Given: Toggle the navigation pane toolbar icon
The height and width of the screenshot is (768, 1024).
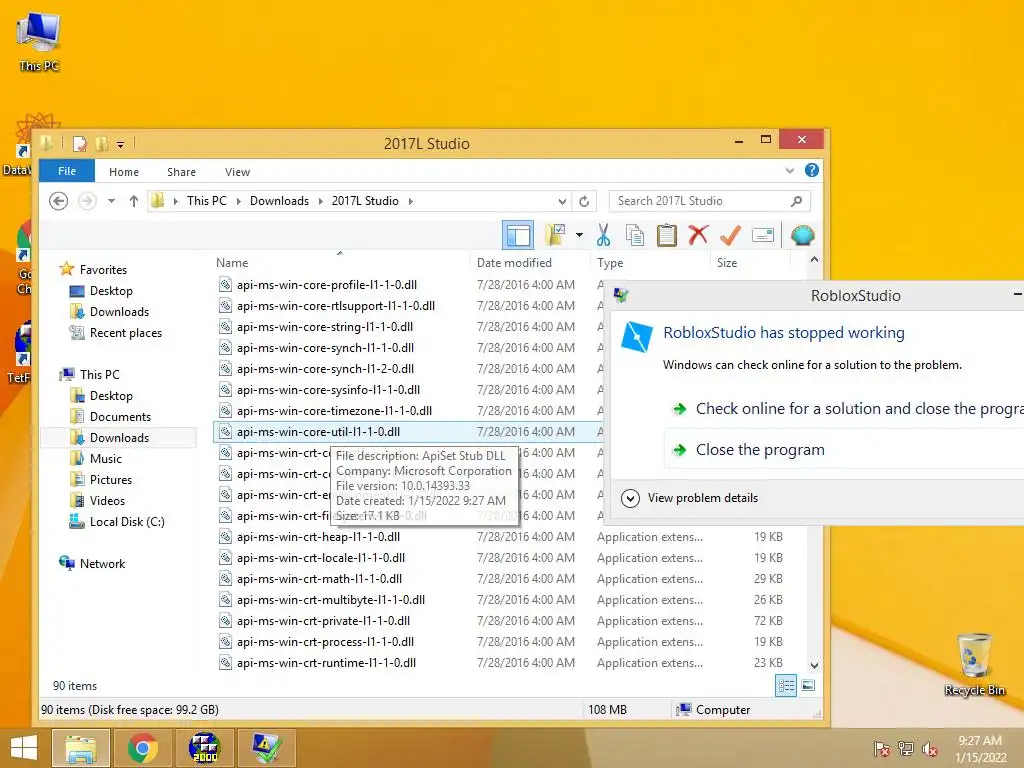Looking at the screenshot, I should pyautogui.click(x=518, y=235).
